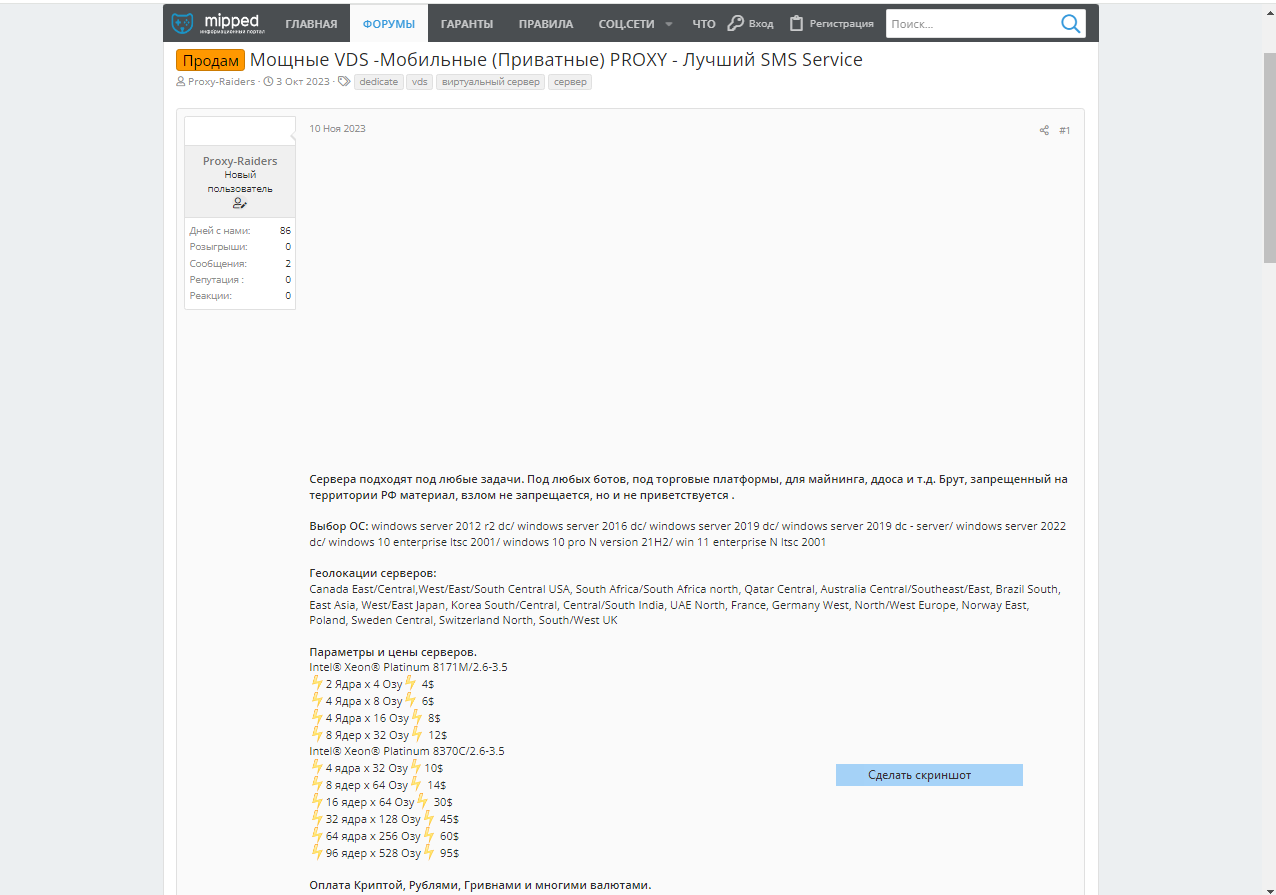
Task: Click the clipboard icon for Регистрация
Action: (796, 23)
